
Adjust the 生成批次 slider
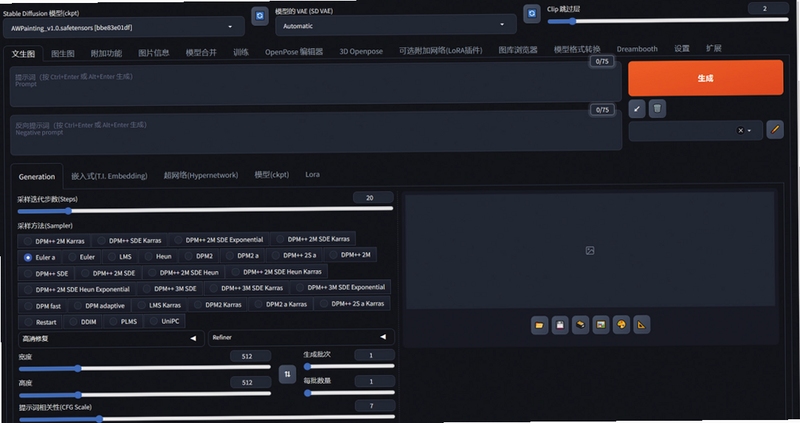[349, 366]
